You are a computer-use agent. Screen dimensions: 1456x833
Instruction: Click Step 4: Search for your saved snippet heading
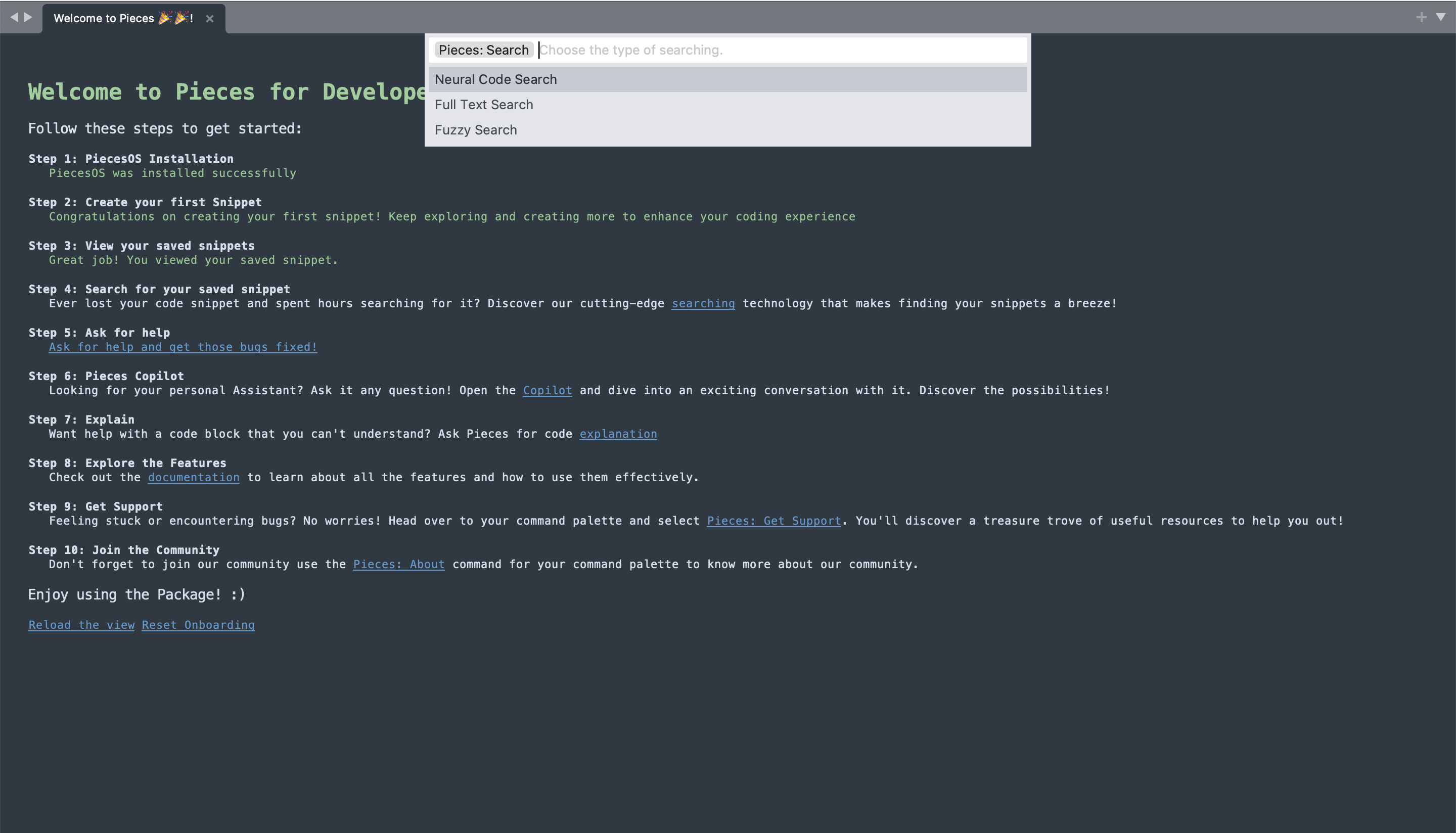pyautogui.click(x=160, y=289)
